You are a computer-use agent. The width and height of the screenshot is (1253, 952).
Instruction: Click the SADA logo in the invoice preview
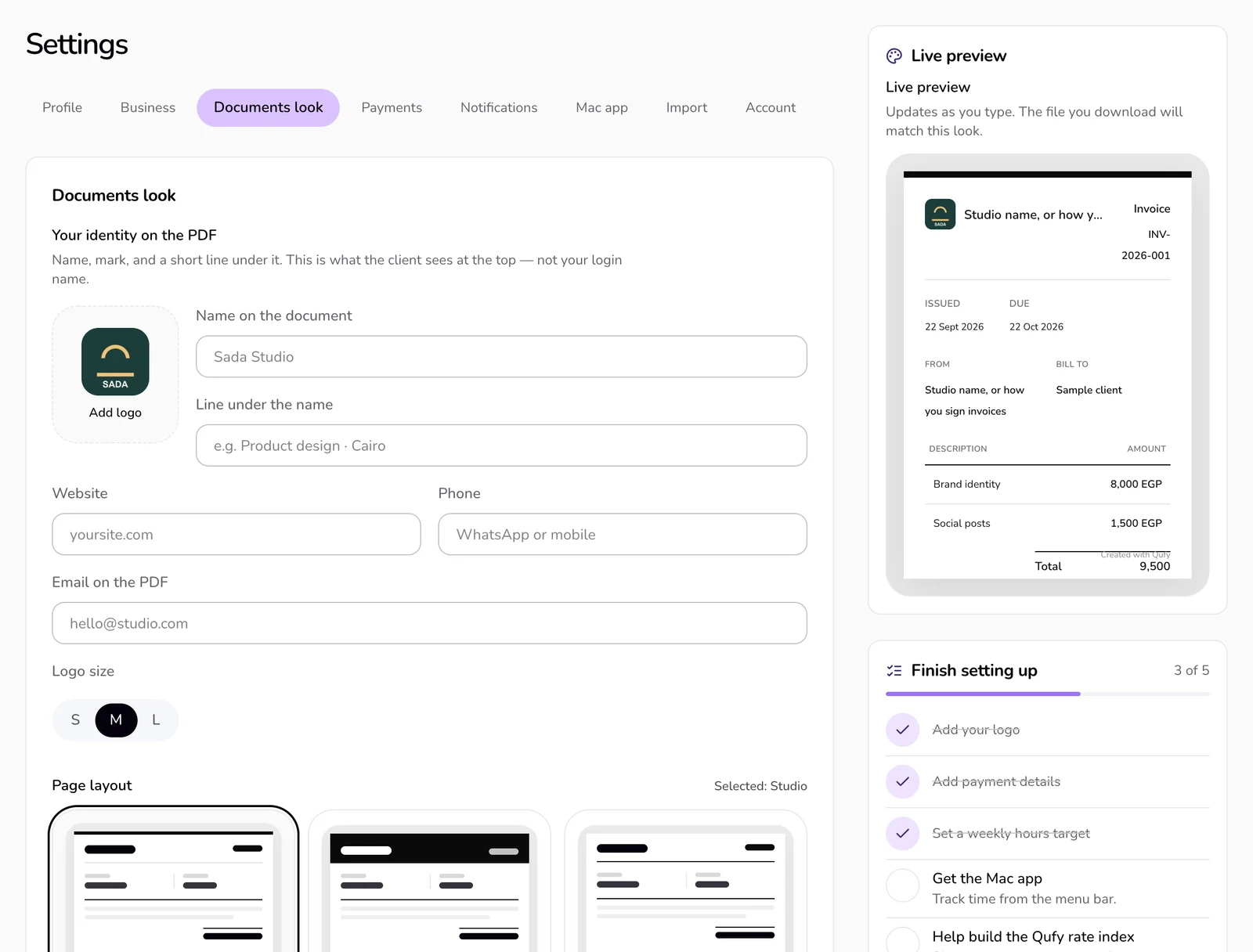940,214
